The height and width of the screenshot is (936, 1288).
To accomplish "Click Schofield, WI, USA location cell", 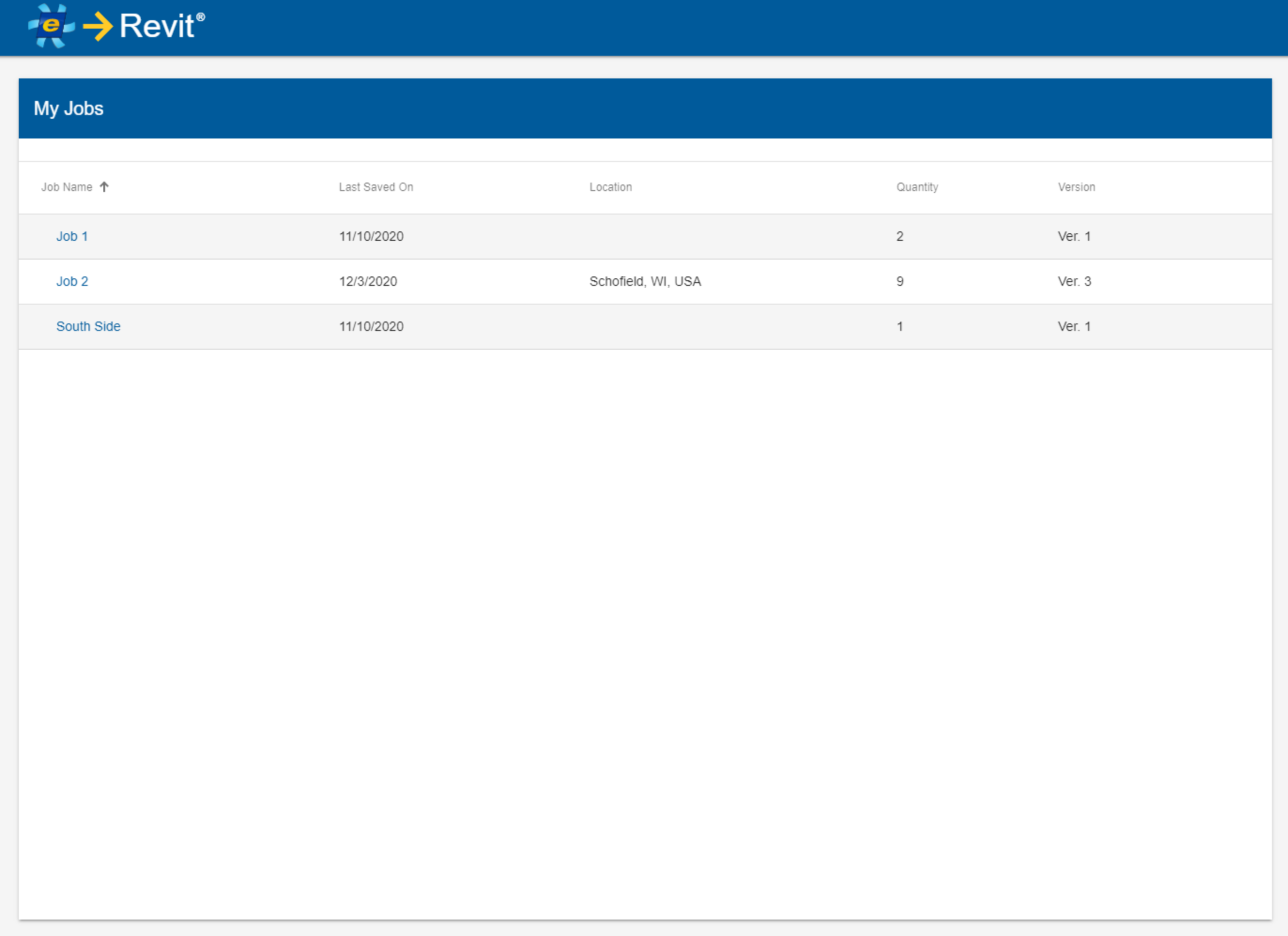I will click(x=645, y=281).
